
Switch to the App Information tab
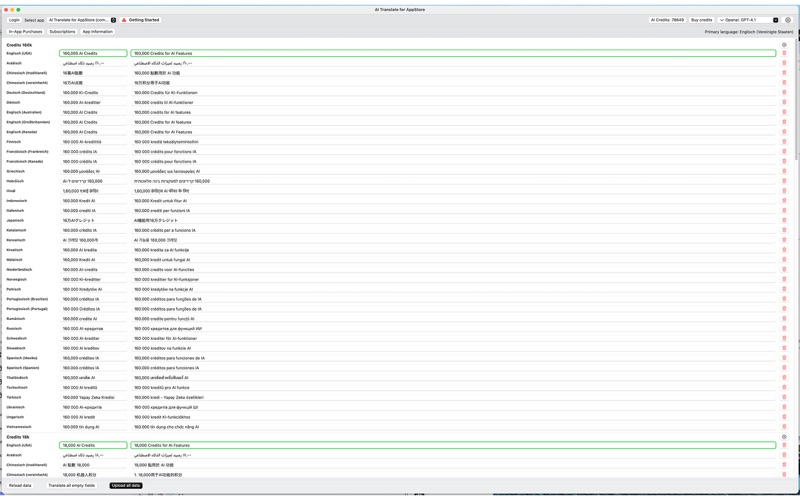(97, 32)
